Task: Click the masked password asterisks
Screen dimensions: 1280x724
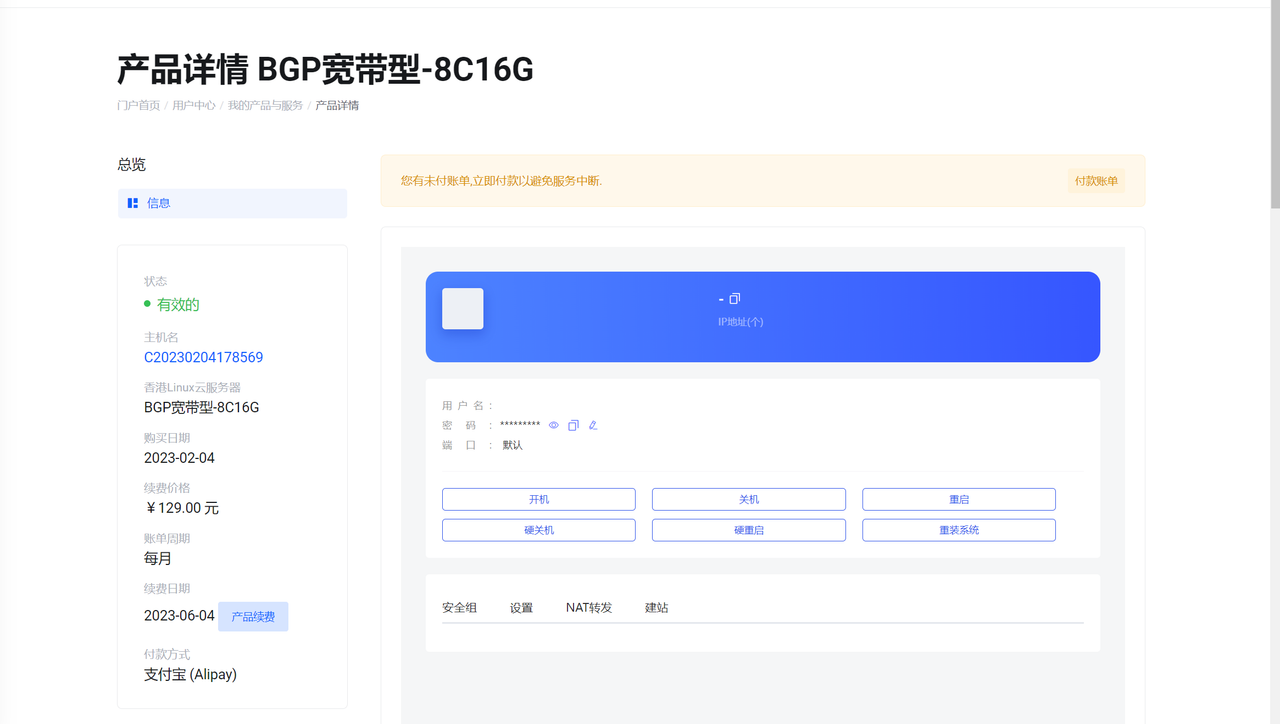Action: 520,425
